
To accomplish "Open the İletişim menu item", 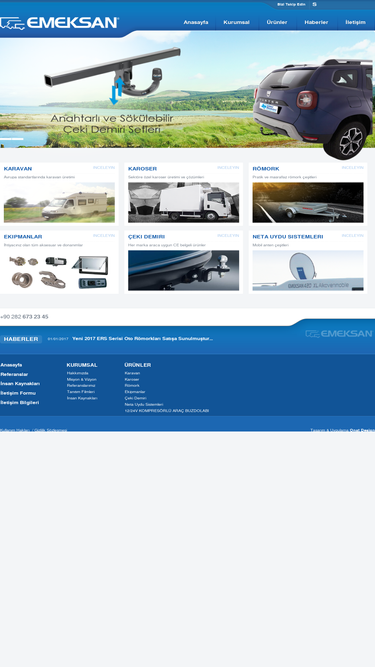I will [355, 22].
